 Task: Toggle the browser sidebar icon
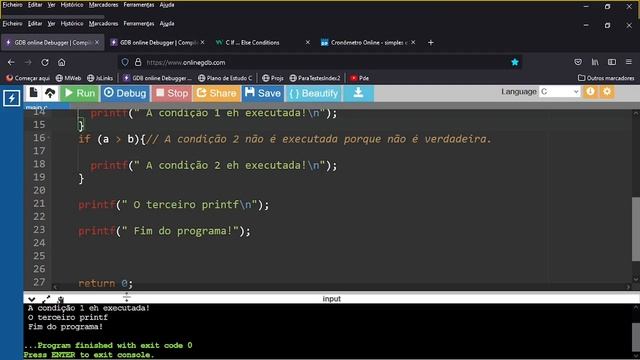point(612,62)
